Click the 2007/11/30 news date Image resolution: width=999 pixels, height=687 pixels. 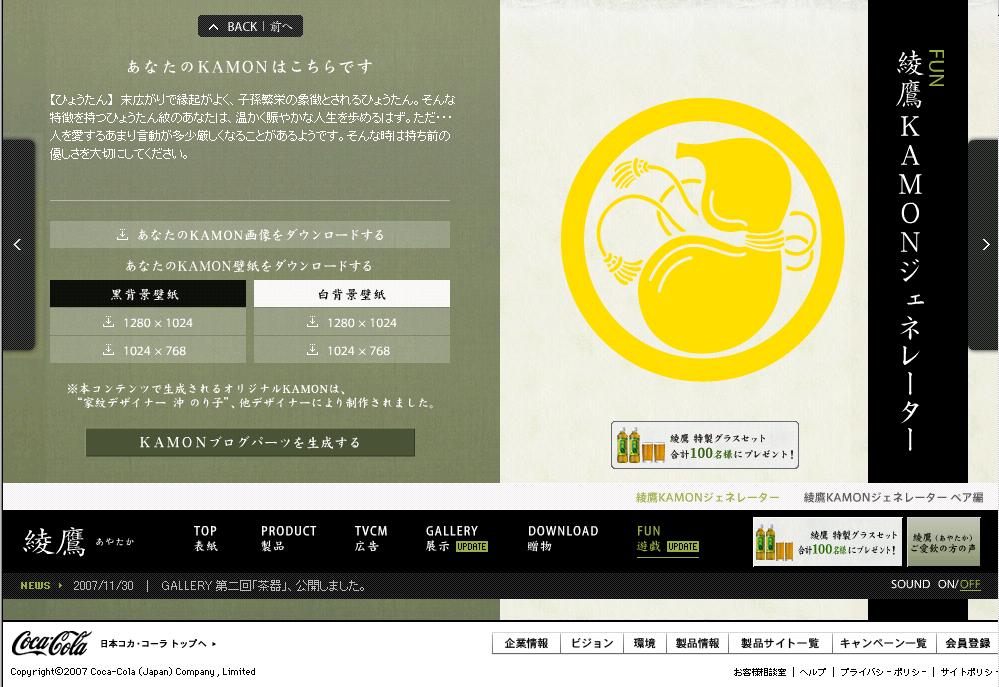103,586
